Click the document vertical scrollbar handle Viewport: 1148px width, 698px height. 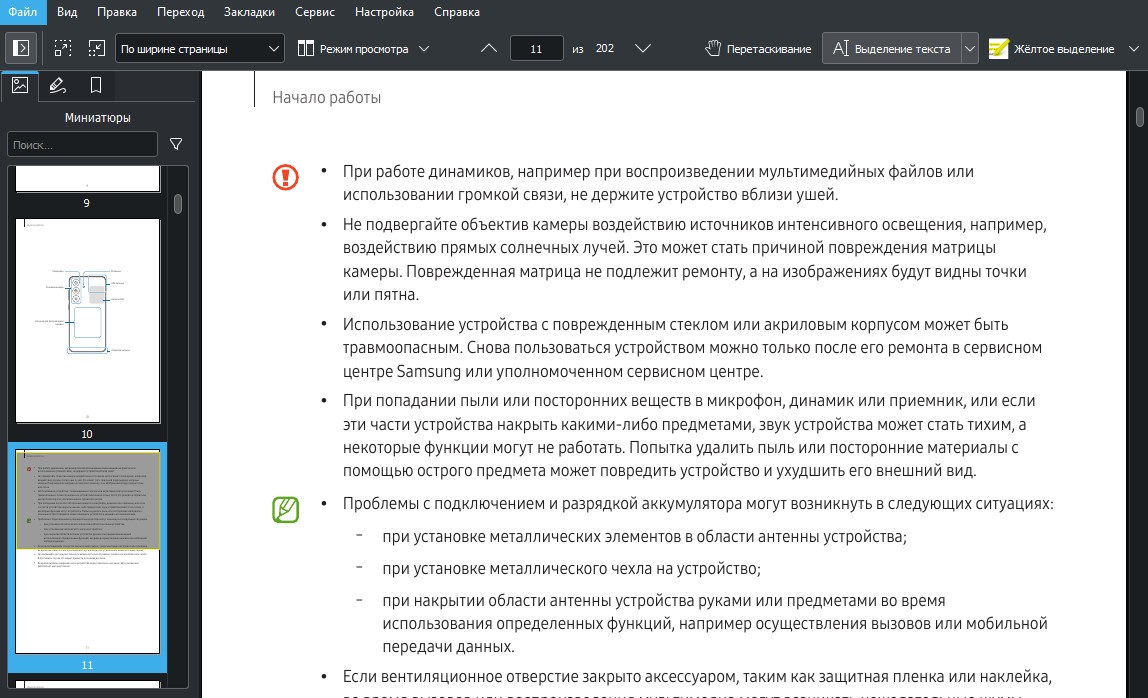click(1140, 117)
